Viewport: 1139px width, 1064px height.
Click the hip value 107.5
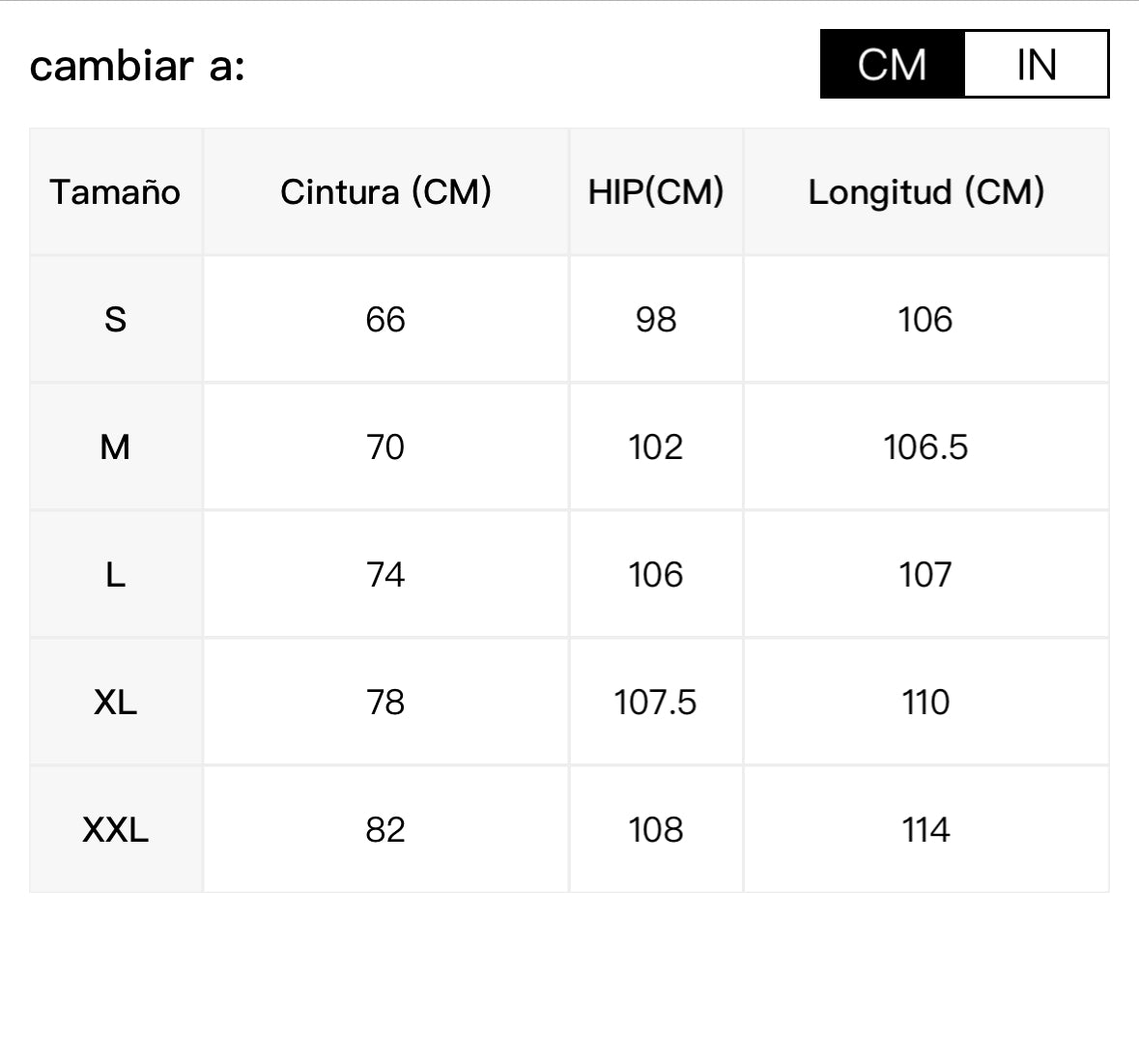point(655,703)
